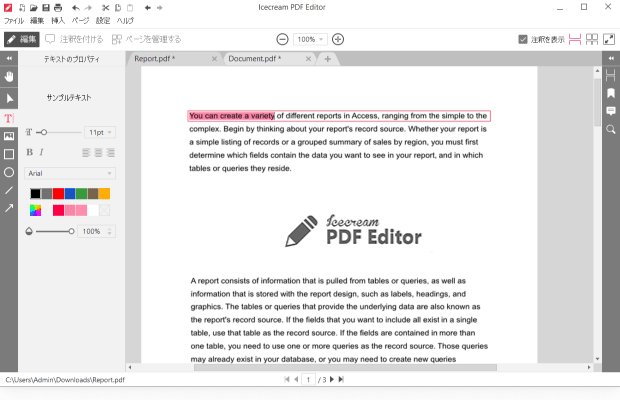The height and width of the screenshot is (400, 620).
Task: Toggle italic text formatting
Action: pos(42,152)
